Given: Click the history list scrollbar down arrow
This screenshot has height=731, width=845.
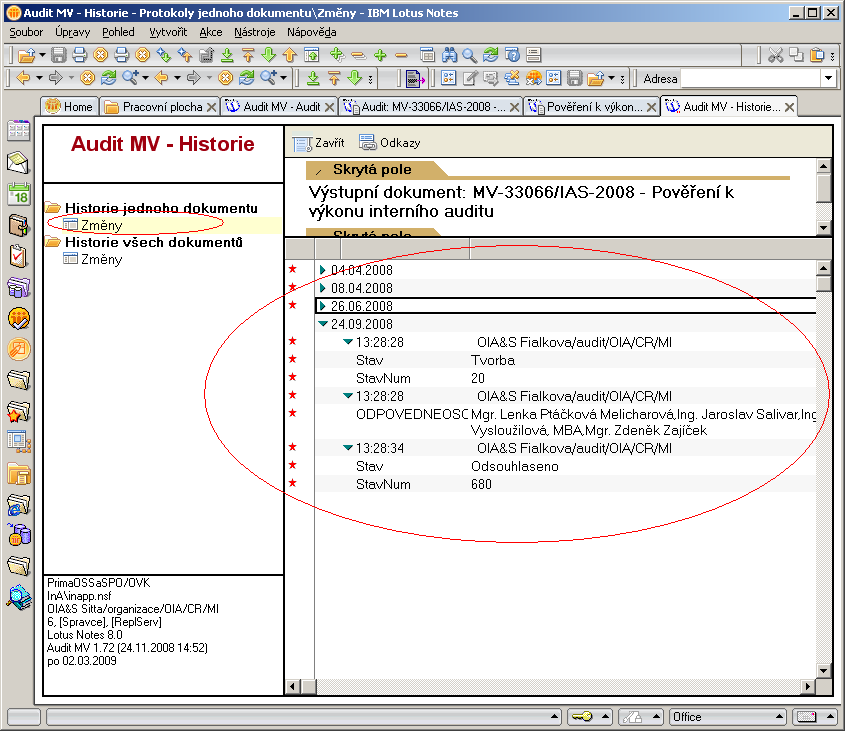Looking at the screenshot, I should click(823, 671).
